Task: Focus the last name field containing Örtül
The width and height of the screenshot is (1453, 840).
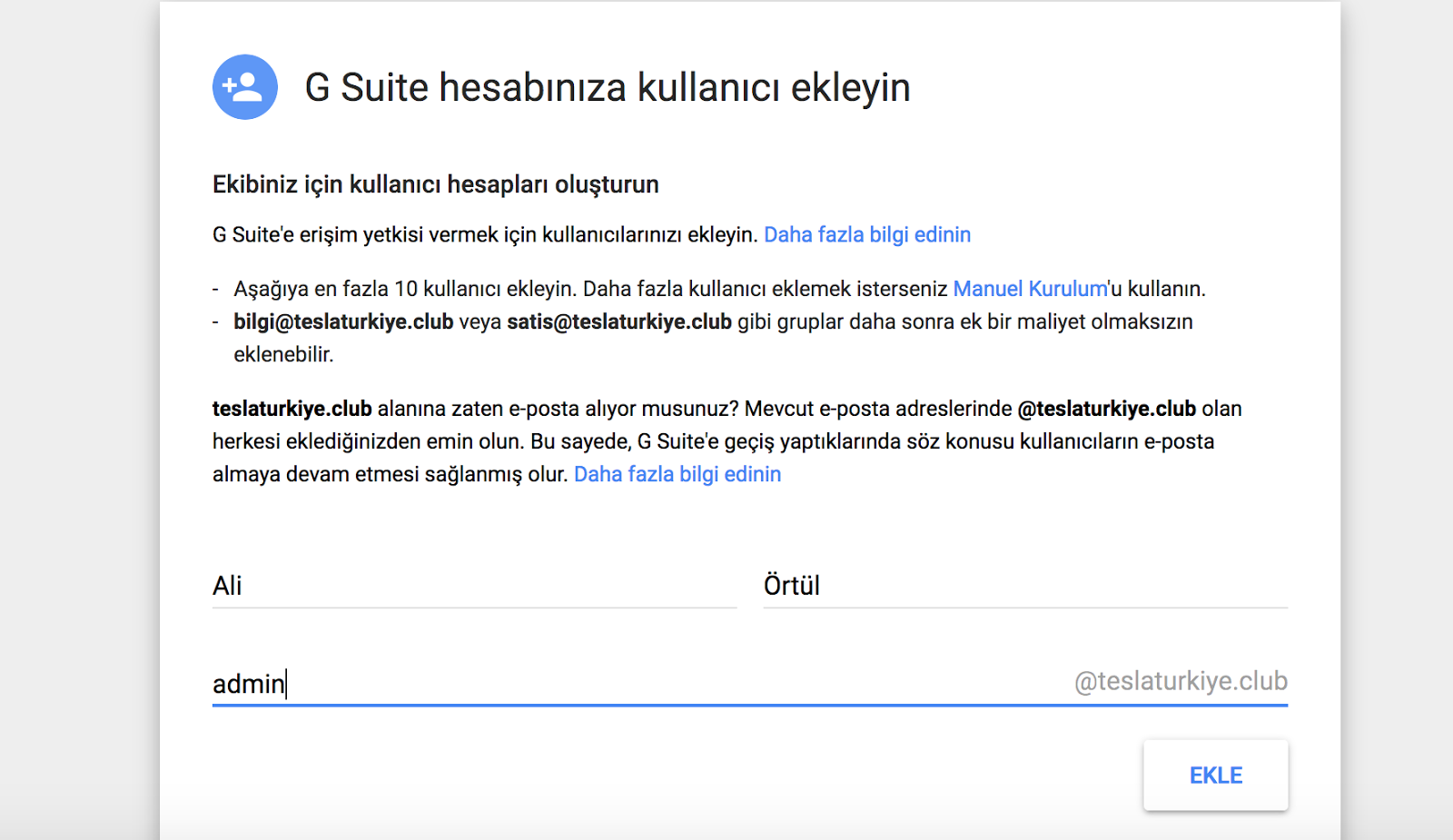Action: coord(1025,586)
